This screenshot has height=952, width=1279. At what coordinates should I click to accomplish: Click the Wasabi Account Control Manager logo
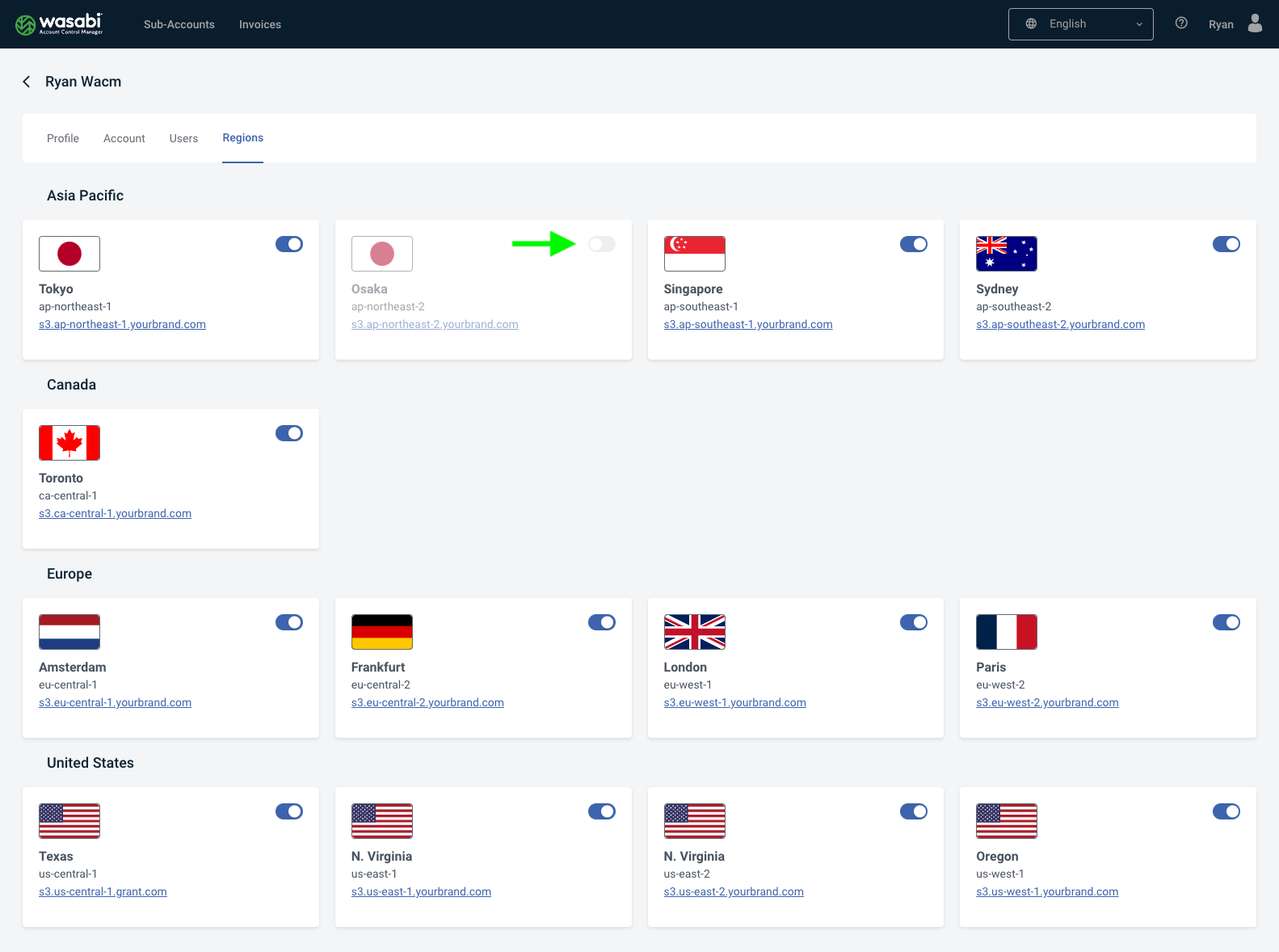pos(59,24)
